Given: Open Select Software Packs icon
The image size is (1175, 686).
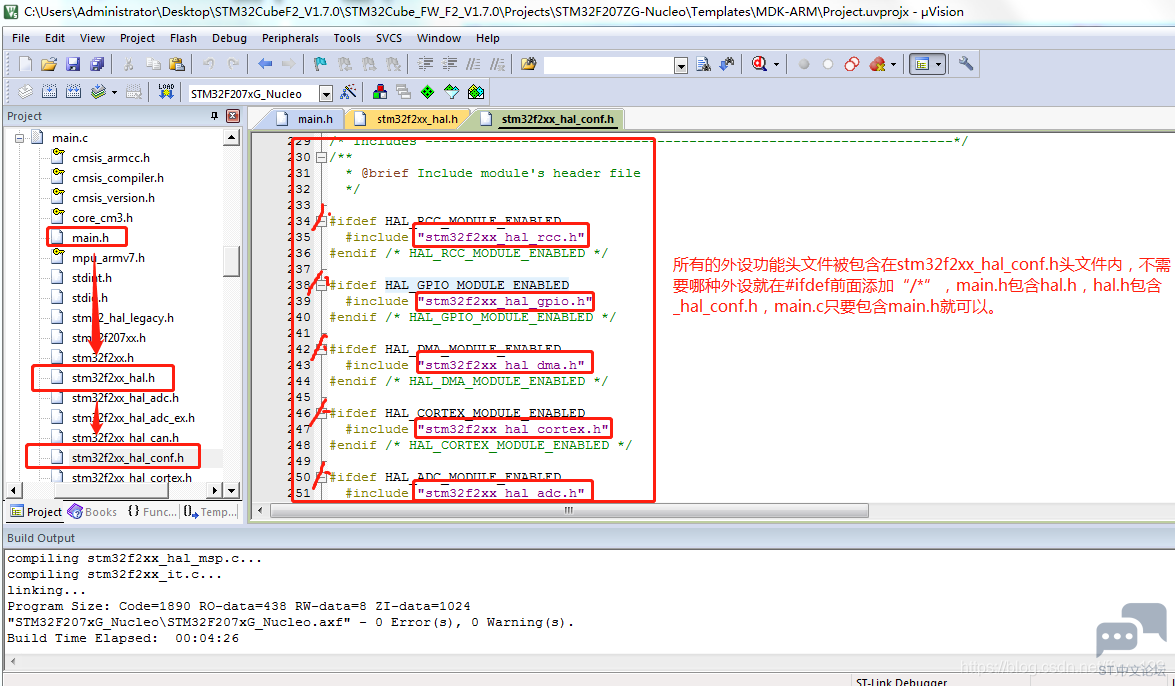Looking at the screenshot, I should coord(451,92).
